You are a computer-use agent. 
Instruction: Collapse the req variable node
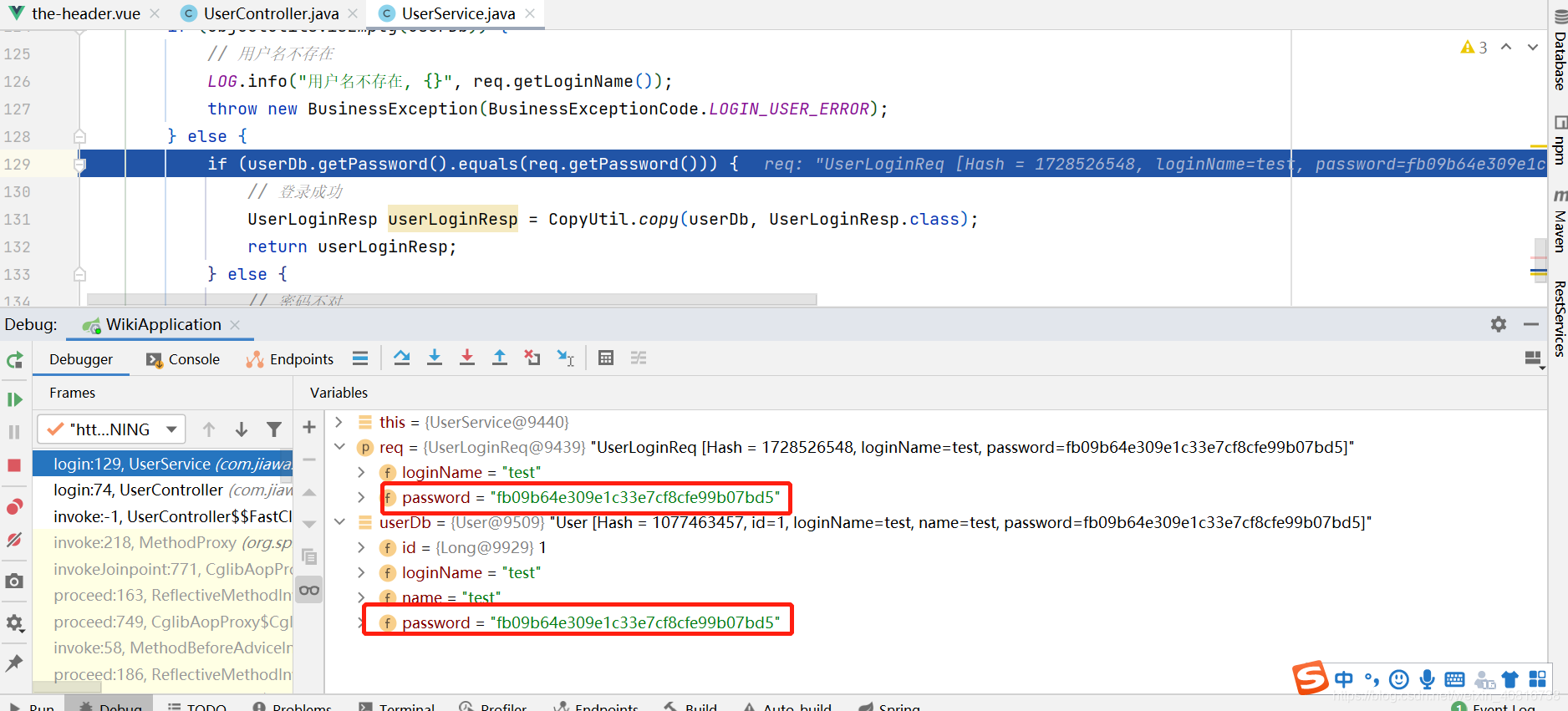pyautogui.click(x=339, y=447)
